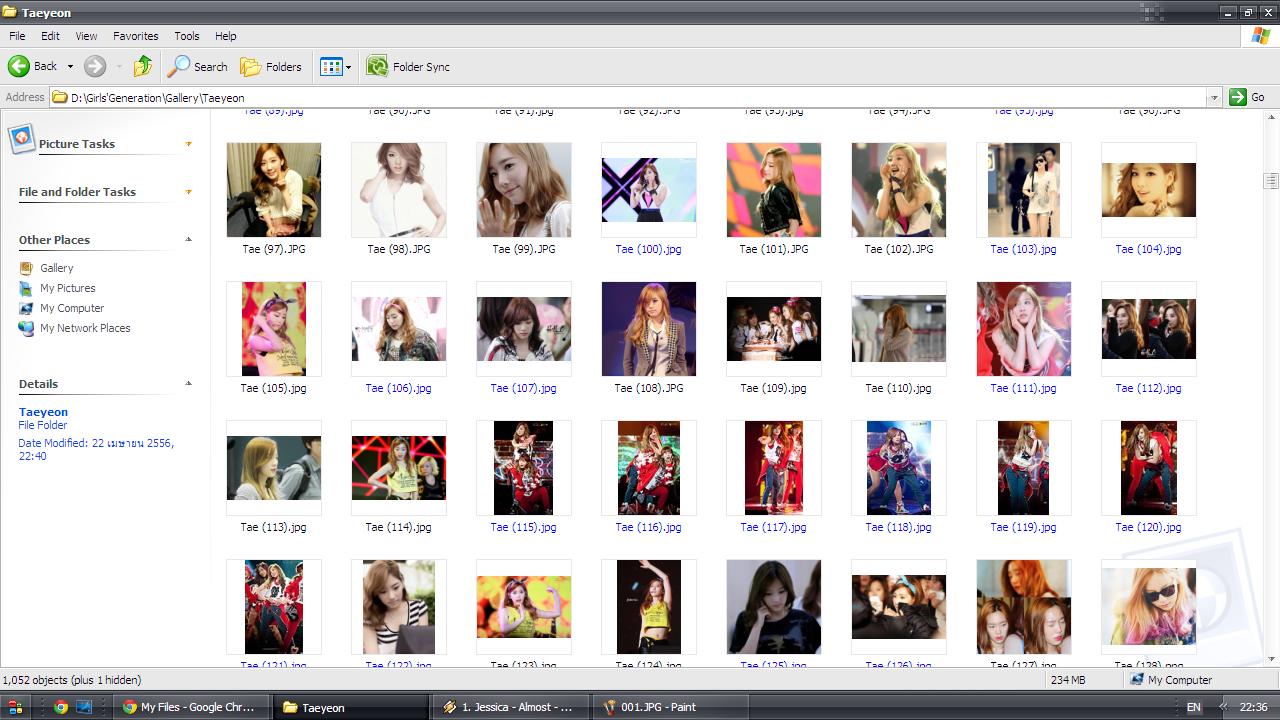Open the My Network Places link
This screenshot has height=720, width=1280.
85,328
